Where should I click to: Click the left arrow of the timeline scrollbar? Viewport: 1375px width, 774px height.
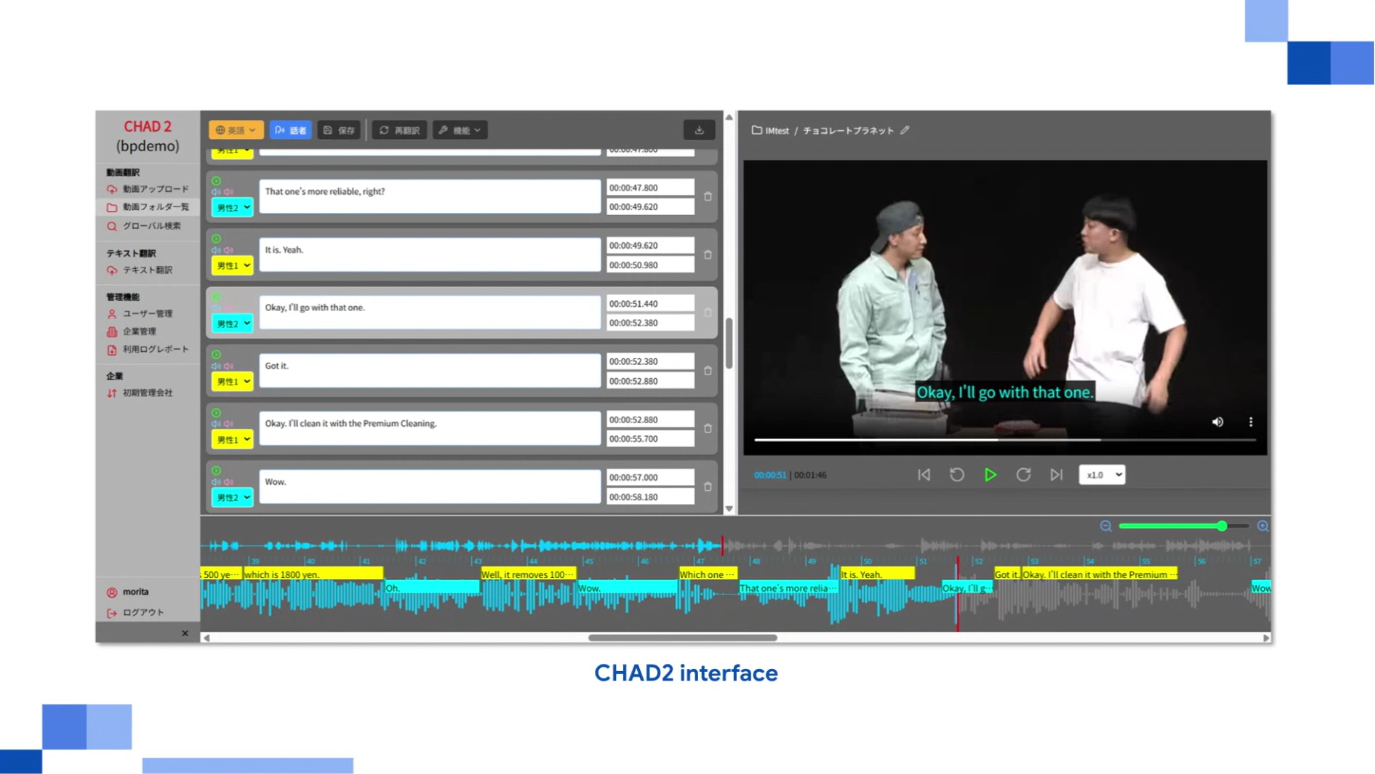tap(206, 638)
